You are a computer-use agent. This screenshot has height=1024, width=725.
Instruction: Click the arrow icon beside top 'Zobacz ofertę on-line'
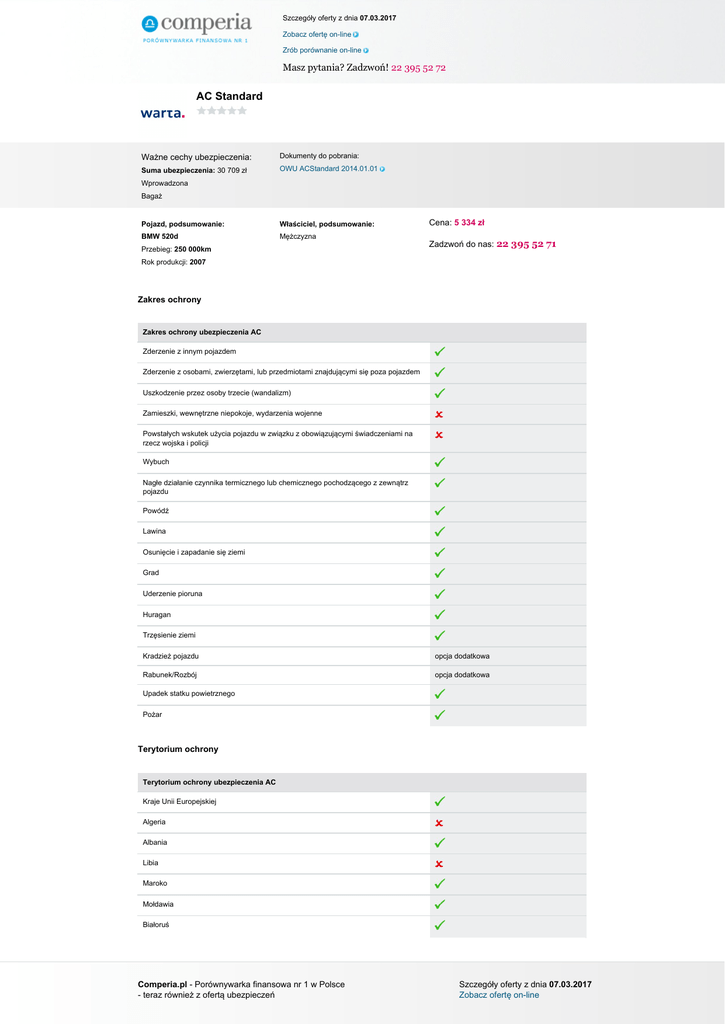(x=356, y=34)
